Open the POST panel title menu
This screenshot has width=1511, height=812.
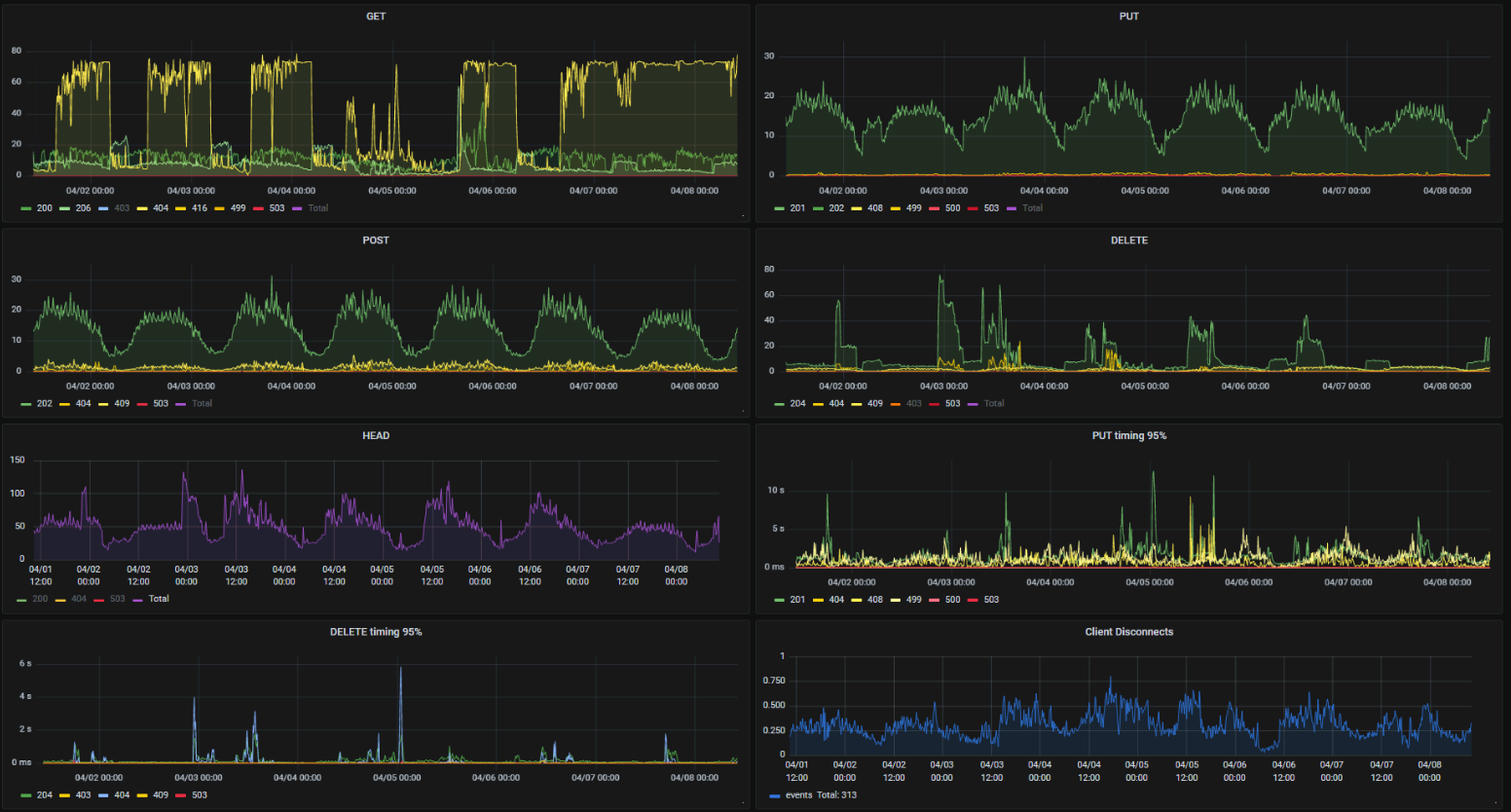[x=376, y=240]
